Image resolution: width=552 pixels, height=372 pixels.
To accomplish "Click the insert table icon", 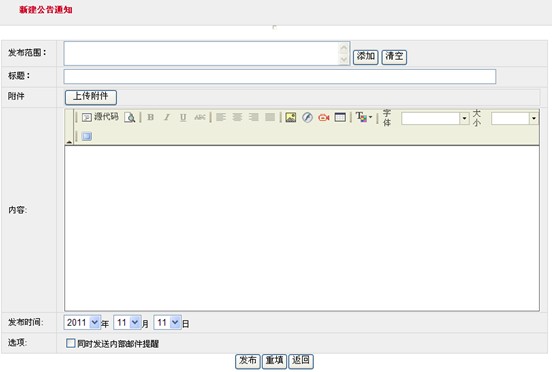I will click(x=340, y=117).
